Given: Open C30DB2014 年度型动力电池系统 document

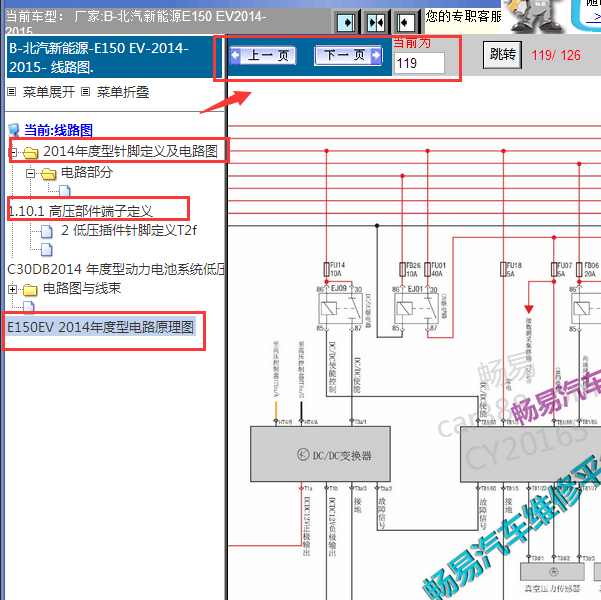Looking at the screenshot, I should click(116, 269).
